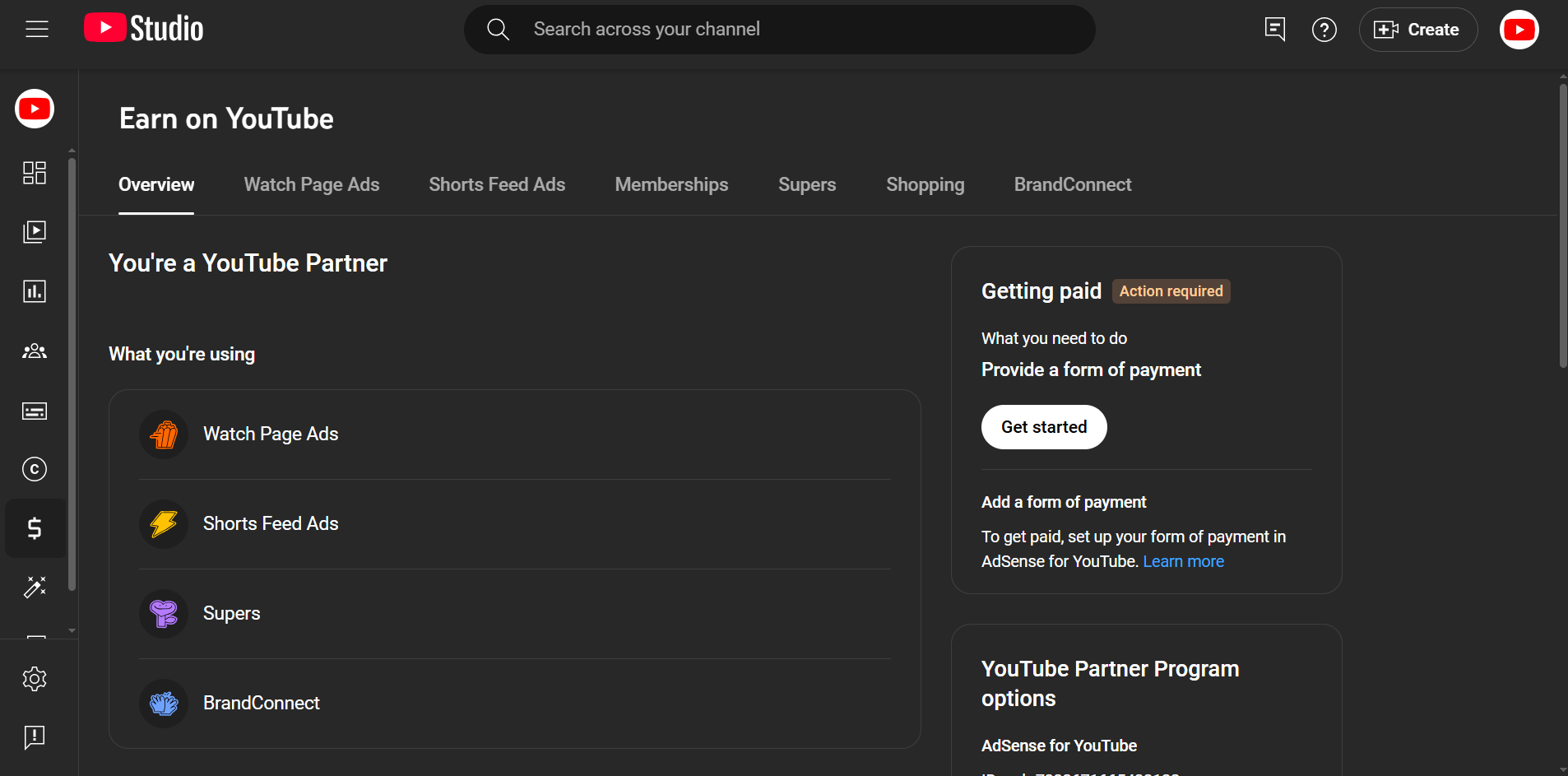Click the YouTube Studio logo
1568x776 pixels.
(144, 29)
